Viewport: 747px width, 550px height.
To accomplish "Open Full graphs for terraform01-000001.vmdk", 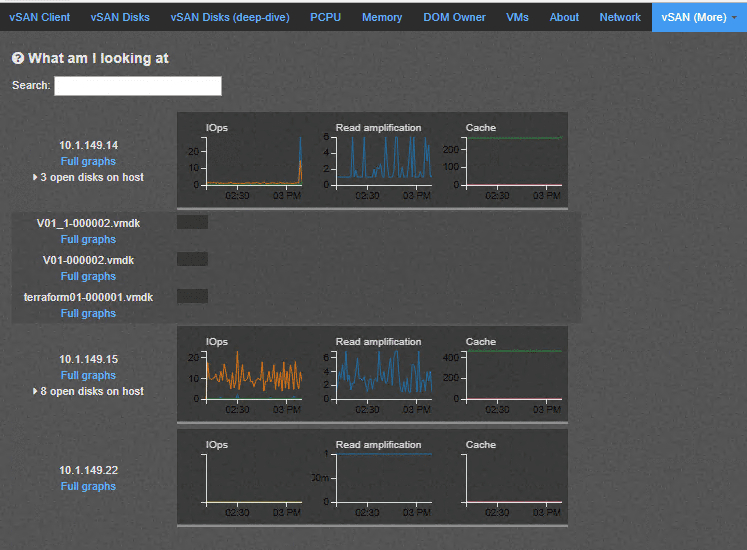I will click(x=88, y=313).
